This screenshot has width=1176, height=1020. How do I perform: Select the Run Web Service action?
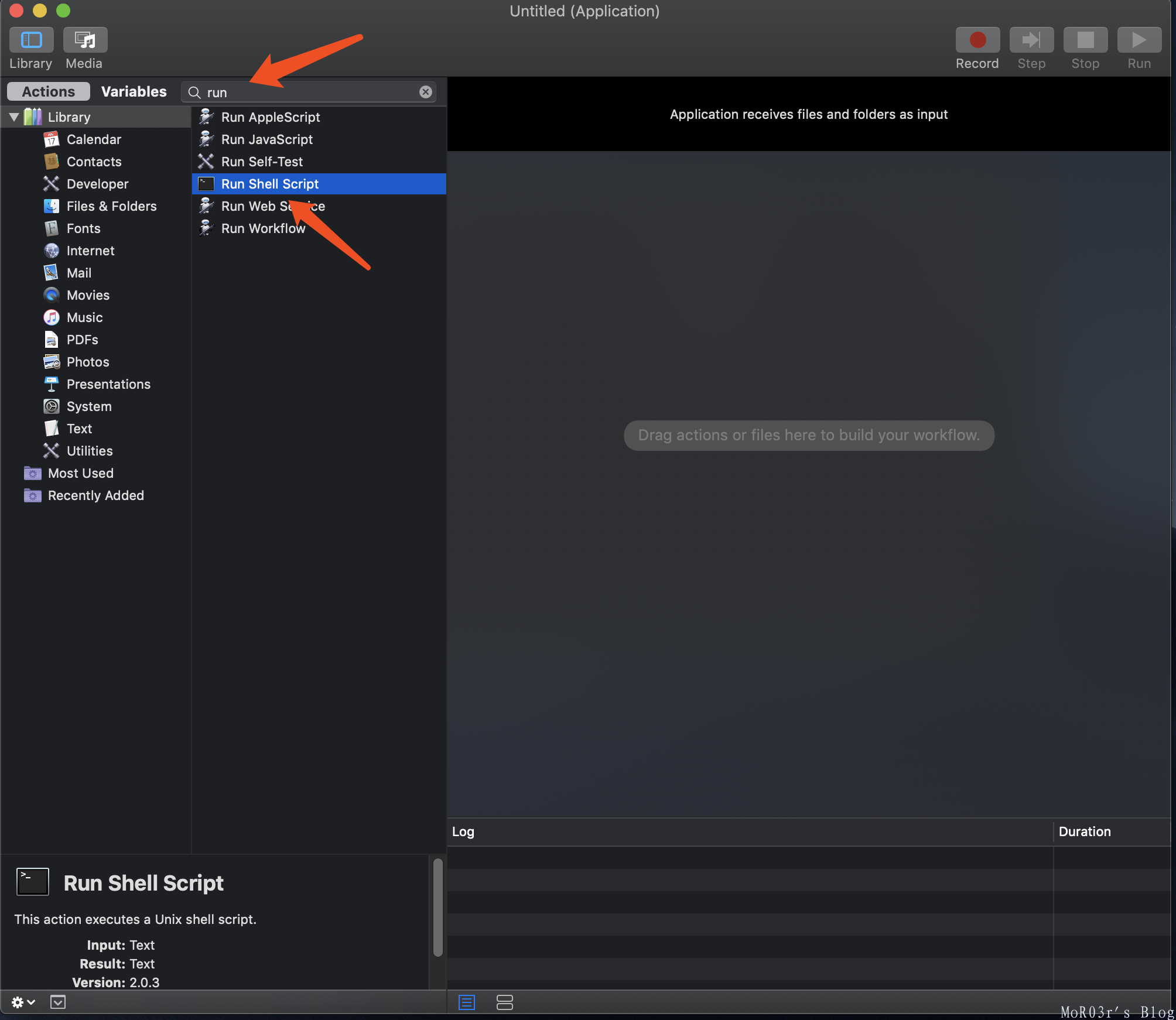[x=319, y=206]
